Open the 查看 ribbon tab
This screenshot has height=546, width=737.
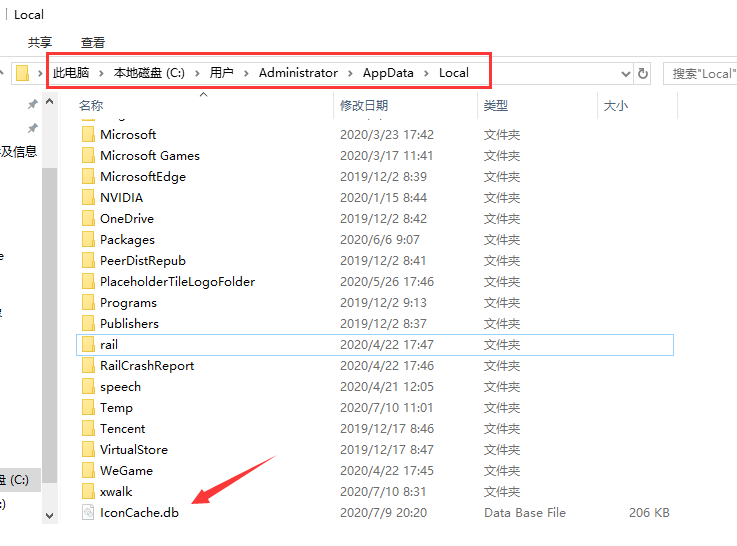[93, 42]
